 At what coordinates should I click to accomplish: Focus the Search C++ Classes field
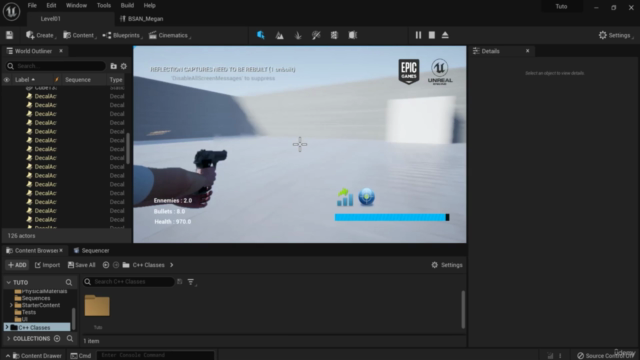[x=128, y=282]
